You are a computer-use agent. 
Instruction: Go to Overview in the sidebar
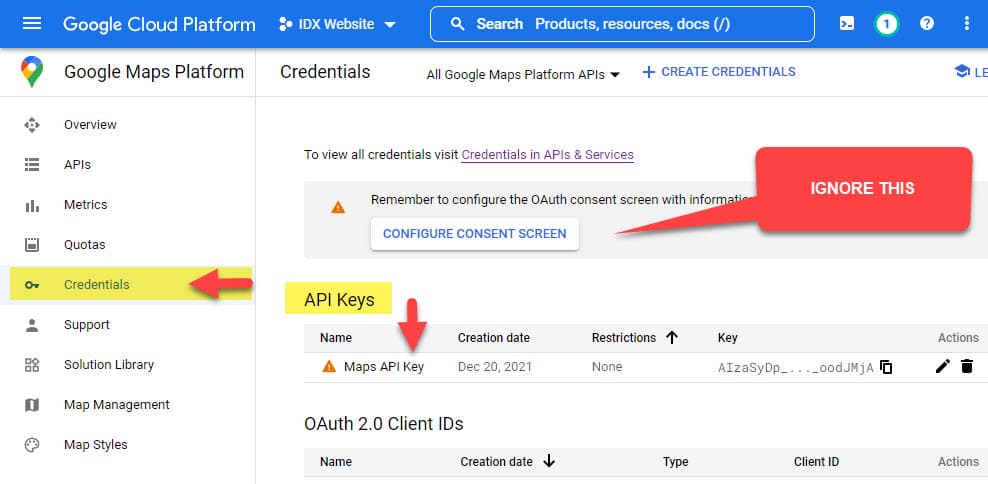pyautogui.click(x=90, y=125)
